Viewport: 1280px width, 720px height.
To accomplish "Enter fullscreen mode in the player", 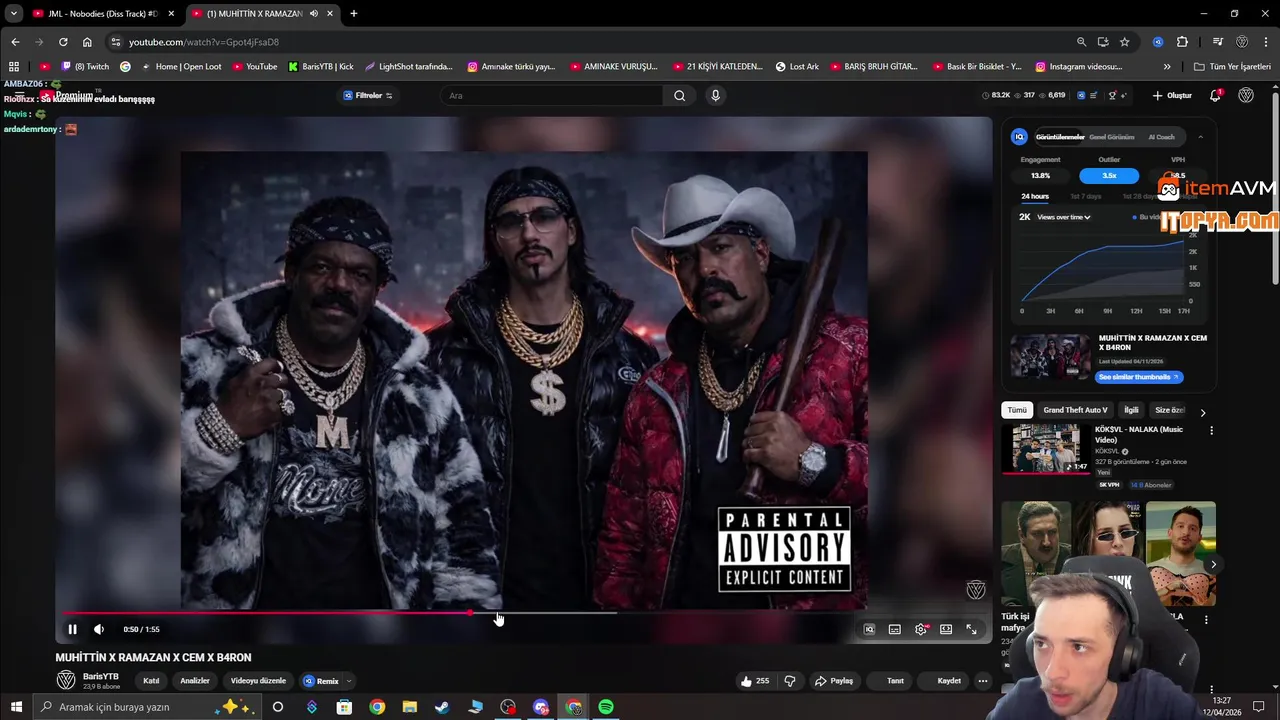I will click(971, 629).
